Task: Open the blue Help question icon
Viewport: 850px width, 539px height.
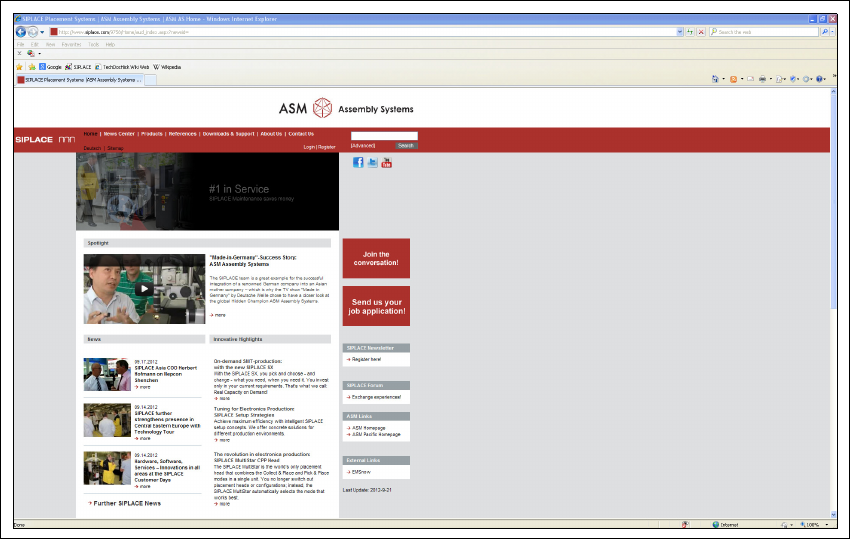Action: pyautogui.click(x=821, y=79)
